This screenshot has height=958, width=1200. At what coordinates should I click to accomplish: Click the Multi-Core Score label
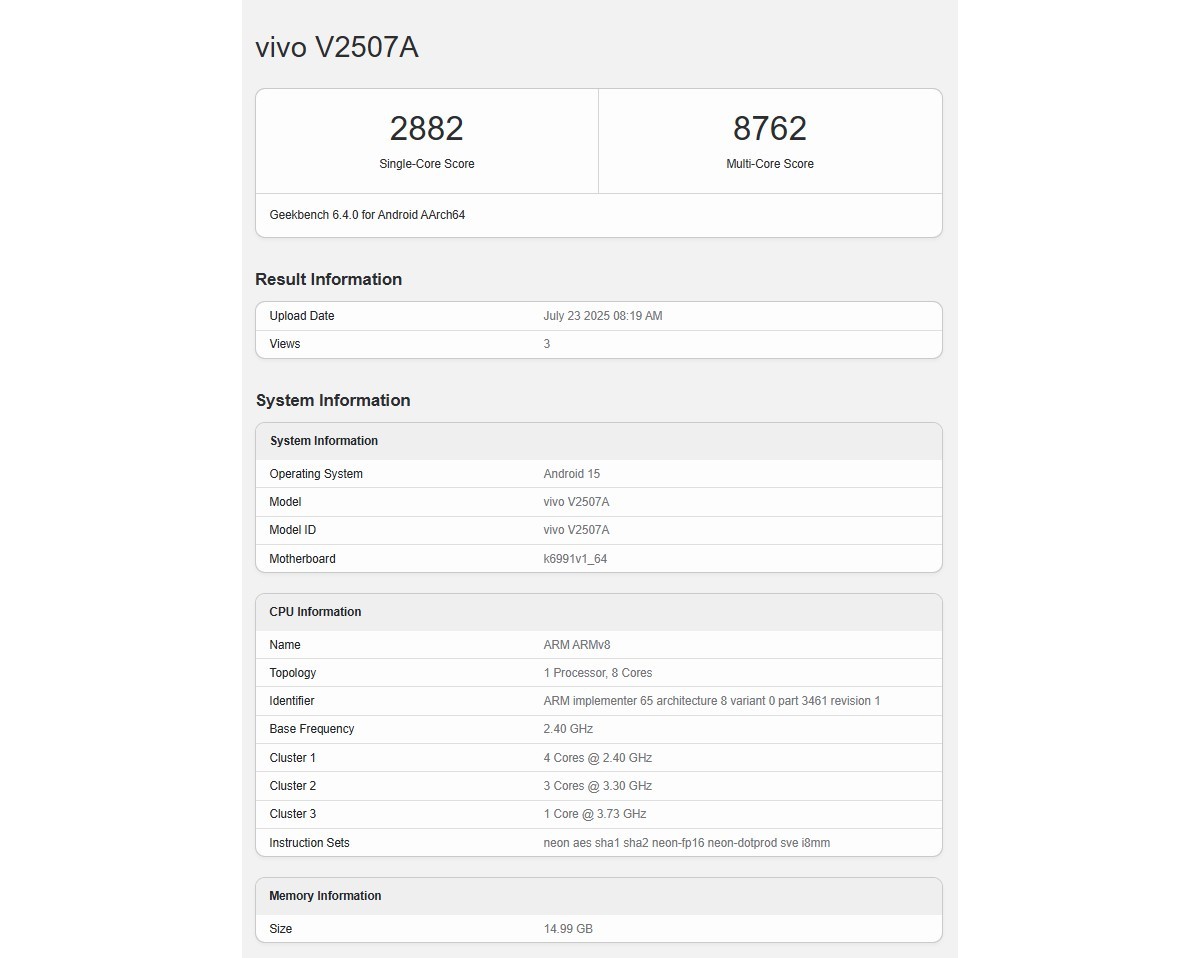tap(770, 164)
